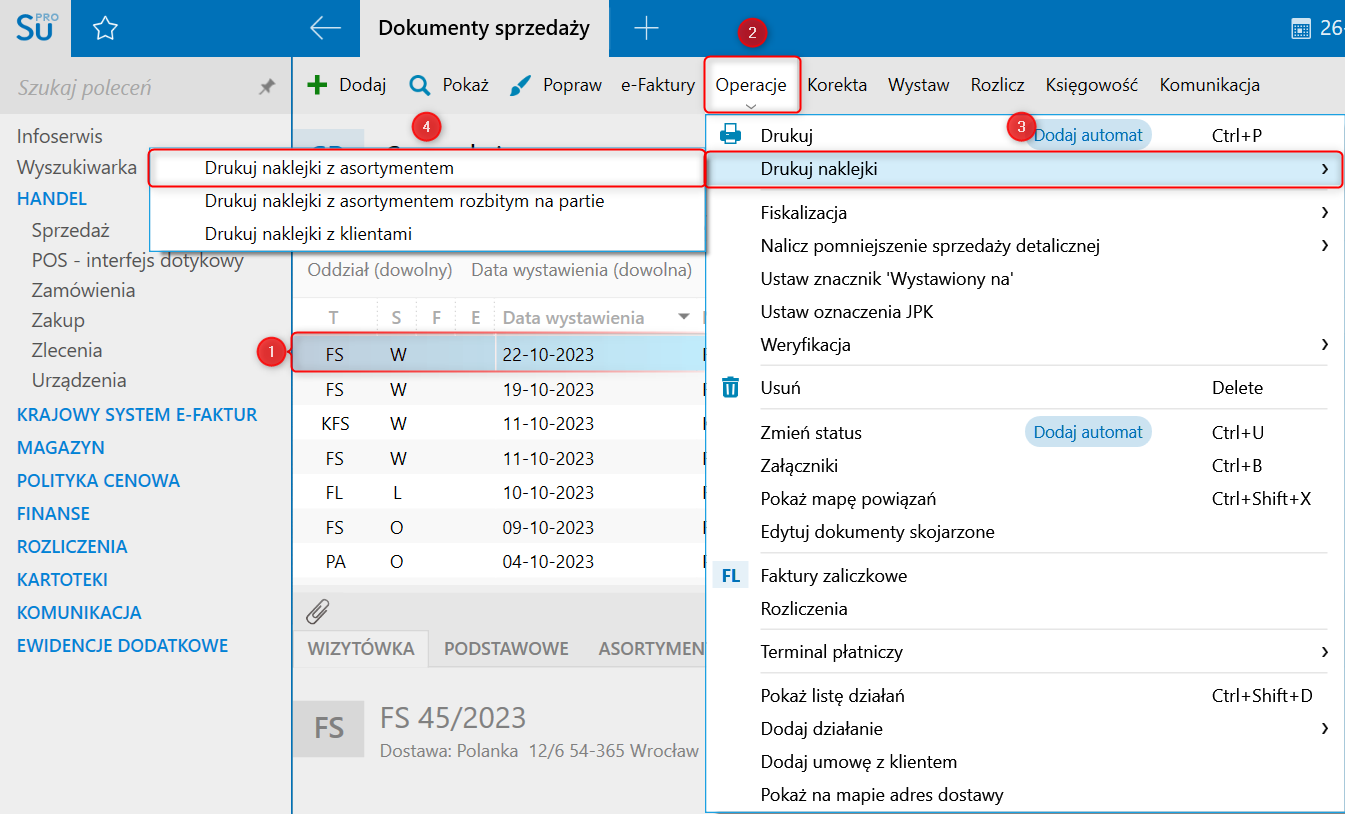Open POS - interfejs dotykowy
Screen dimensions: 1345x814
coord(138,260)
